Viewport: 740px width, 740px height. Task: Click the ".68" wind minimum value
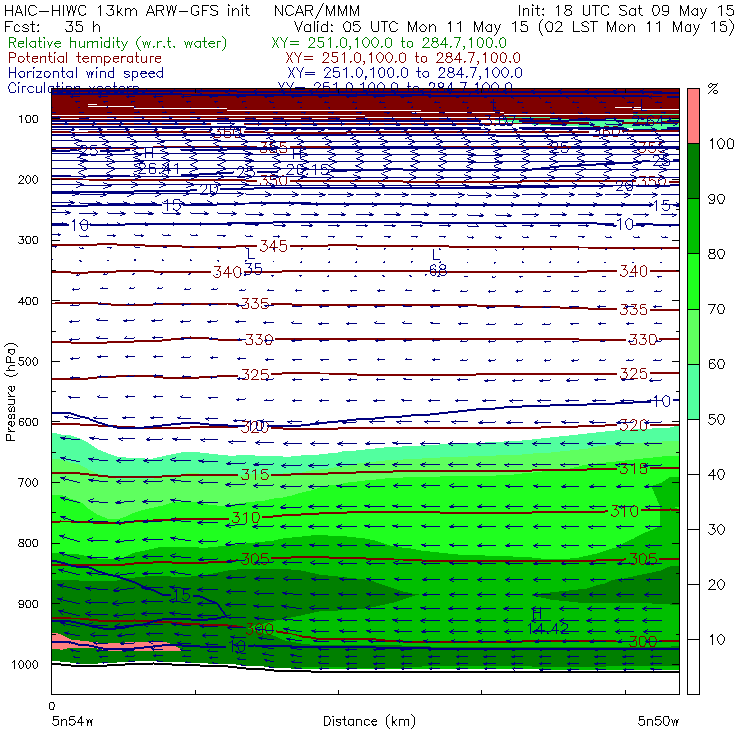[437, 270]
